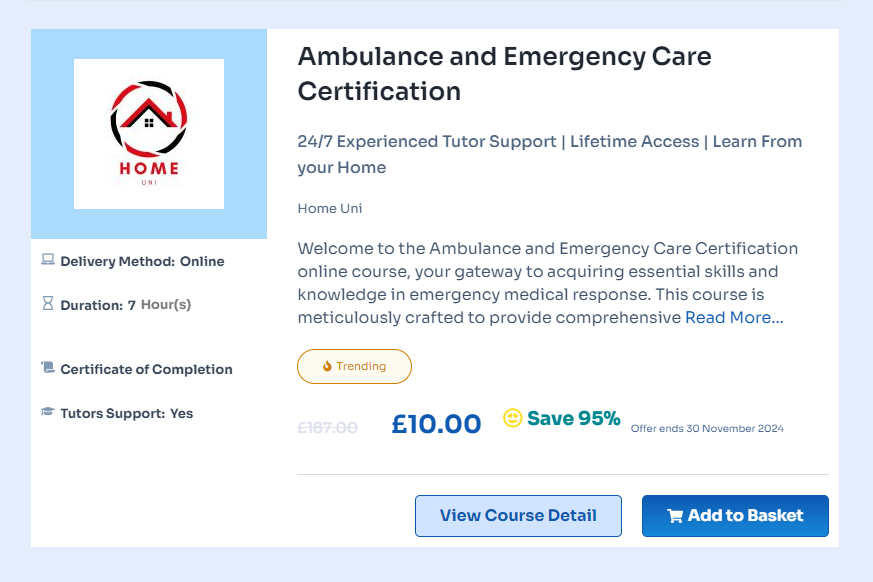Image resolution: width=873 pixels, height=582 pixels.
Task: Click the laptop icon beside Delivery Method
Action: [47, 260]
